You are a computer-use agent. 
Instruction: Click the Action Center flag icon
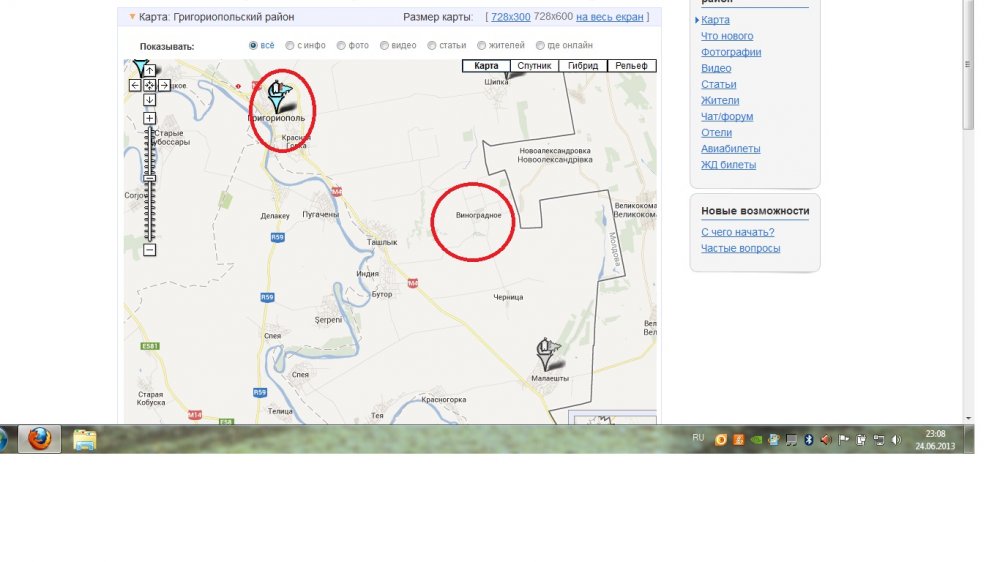[843, 440]
